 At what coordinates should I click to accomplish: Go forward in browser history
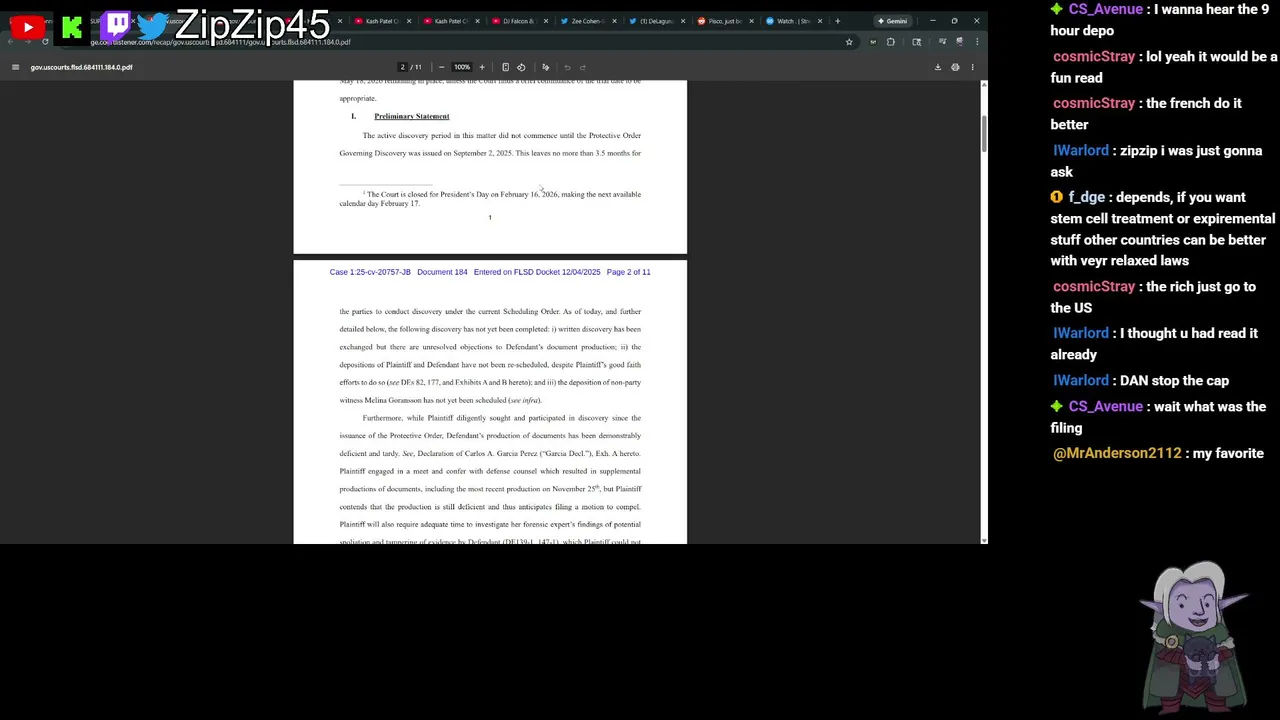click(28, 42)
